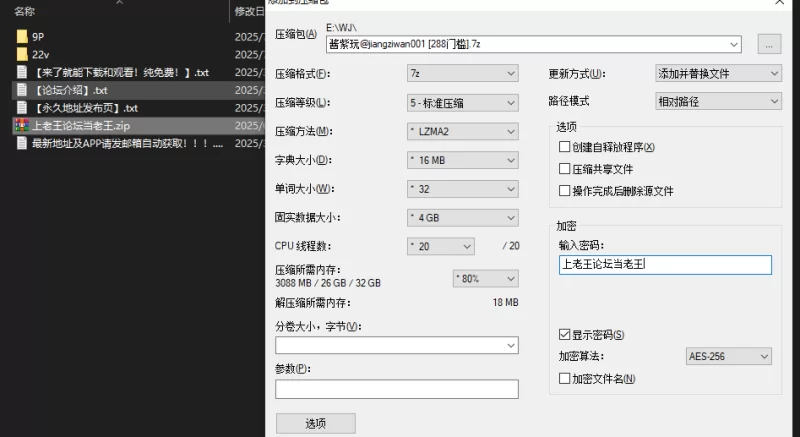Click the 【来了就能下载和观看！纯免费！】.txt file icon

(22, 72)
